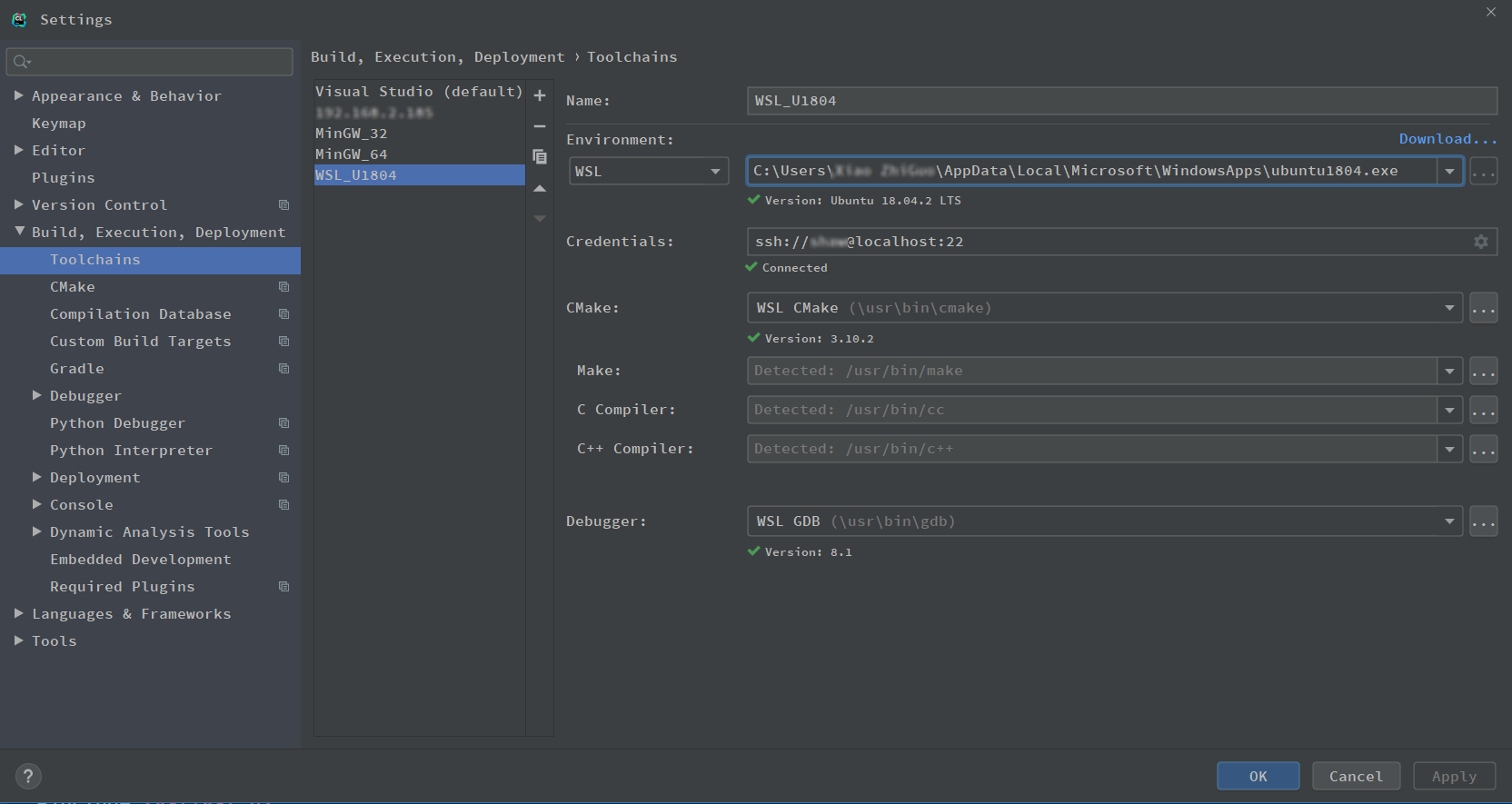Click project-level icon beside Custom Build Targets

click(284, 342)
